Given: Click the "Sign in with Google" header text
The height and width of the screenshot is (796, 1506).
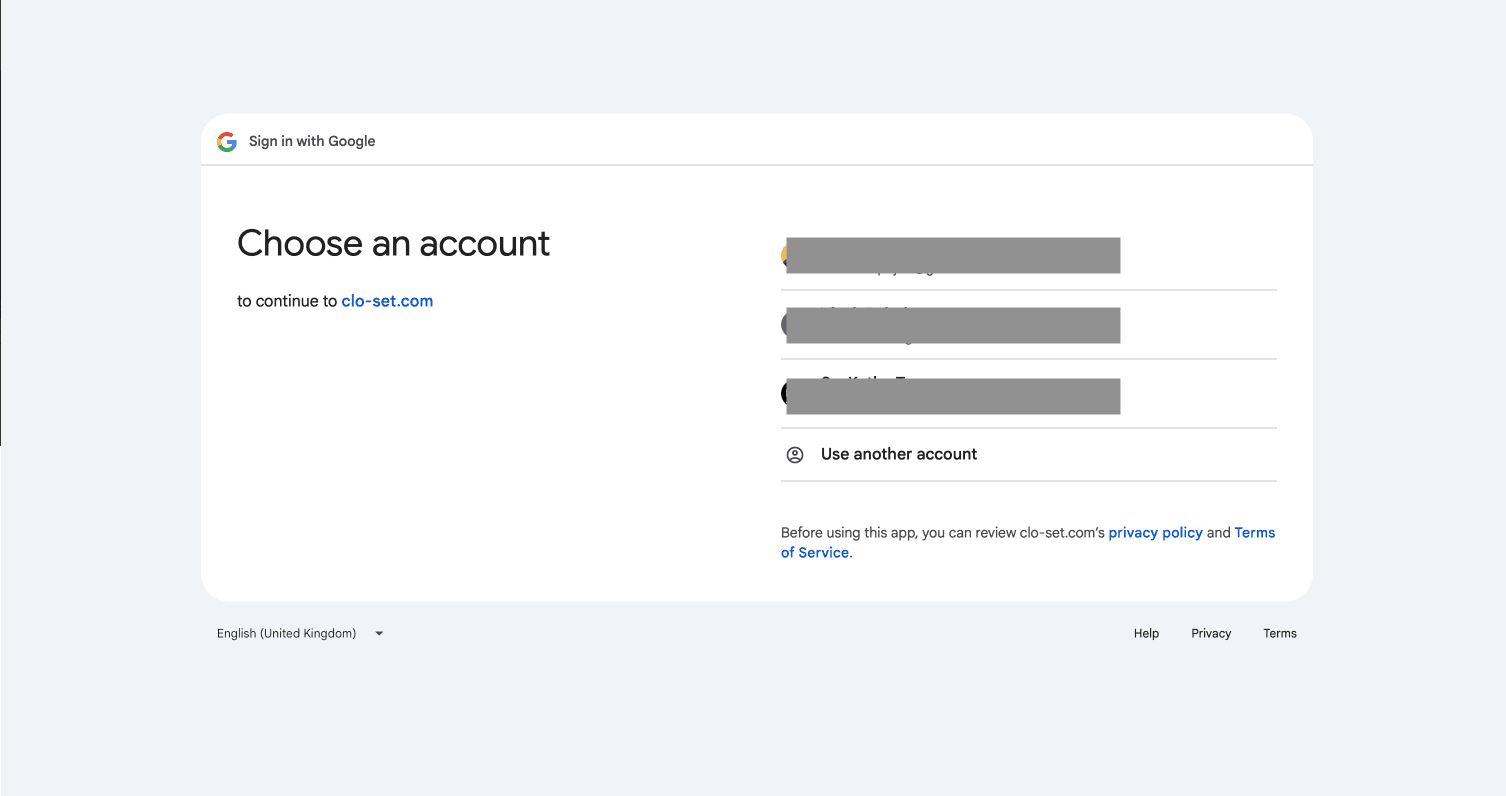Looking at the screenshot, I should tap(312, 141).
